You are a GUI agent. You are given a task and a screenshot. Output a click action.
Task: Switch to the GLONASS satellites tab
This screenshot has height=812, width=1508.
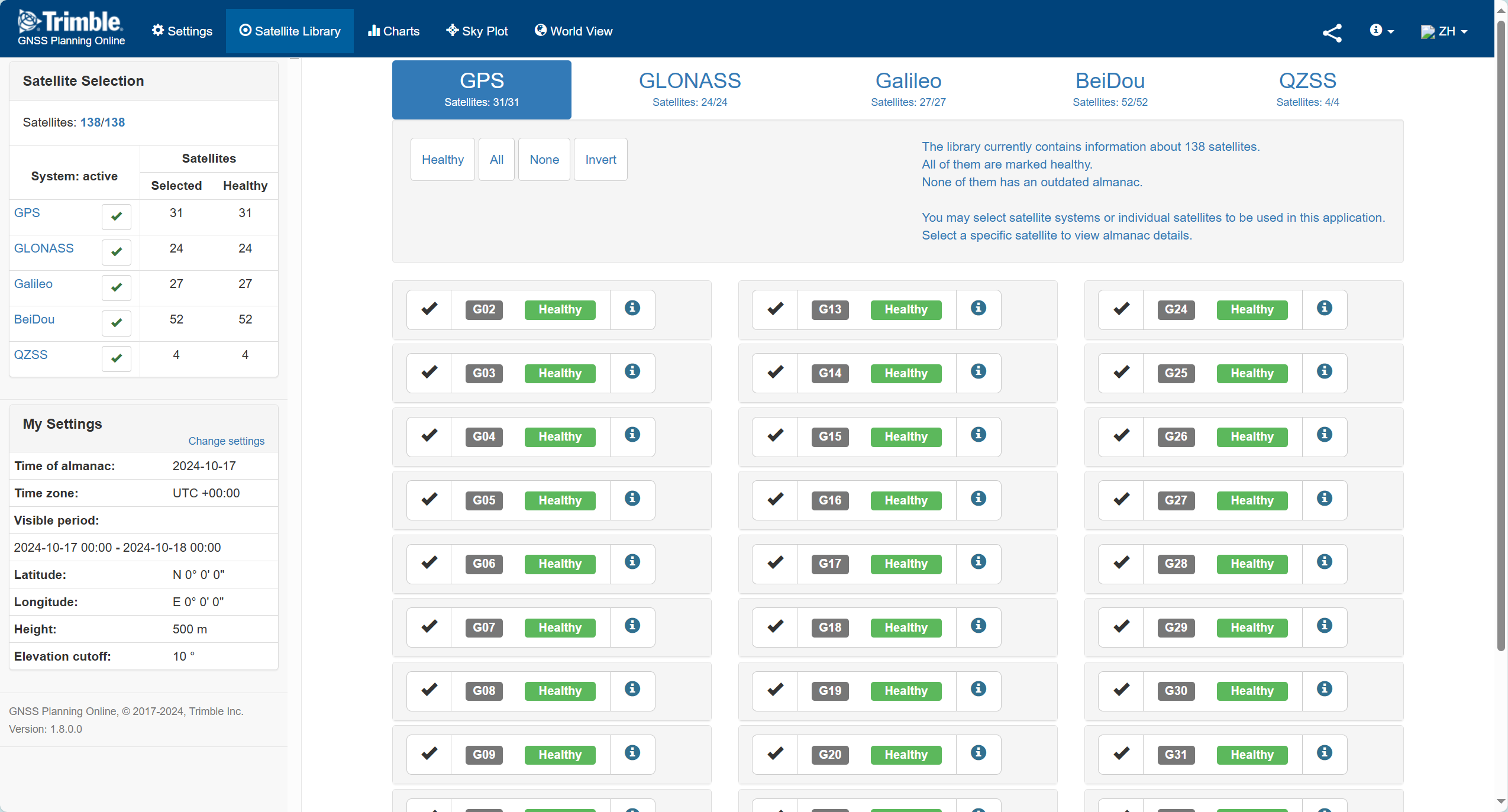[x=689, y=89]
